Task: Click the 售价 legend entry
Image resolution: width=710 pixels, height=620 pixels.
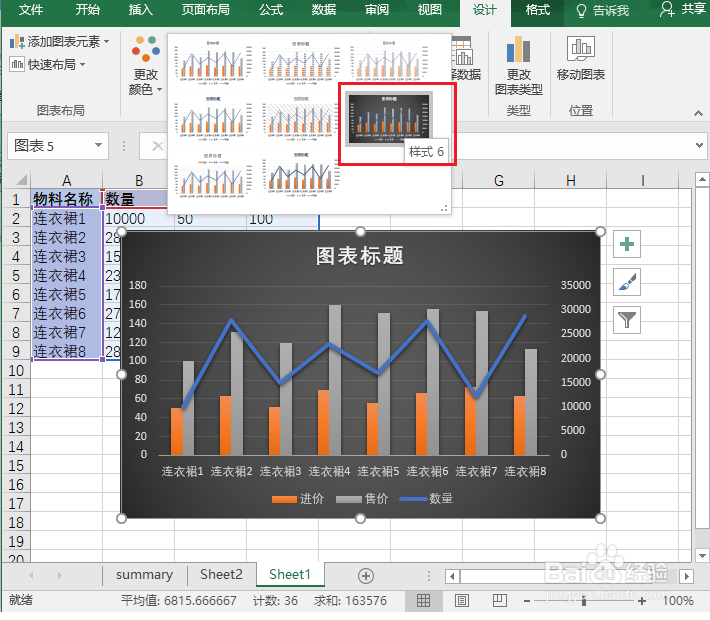Action: (362, 499)
